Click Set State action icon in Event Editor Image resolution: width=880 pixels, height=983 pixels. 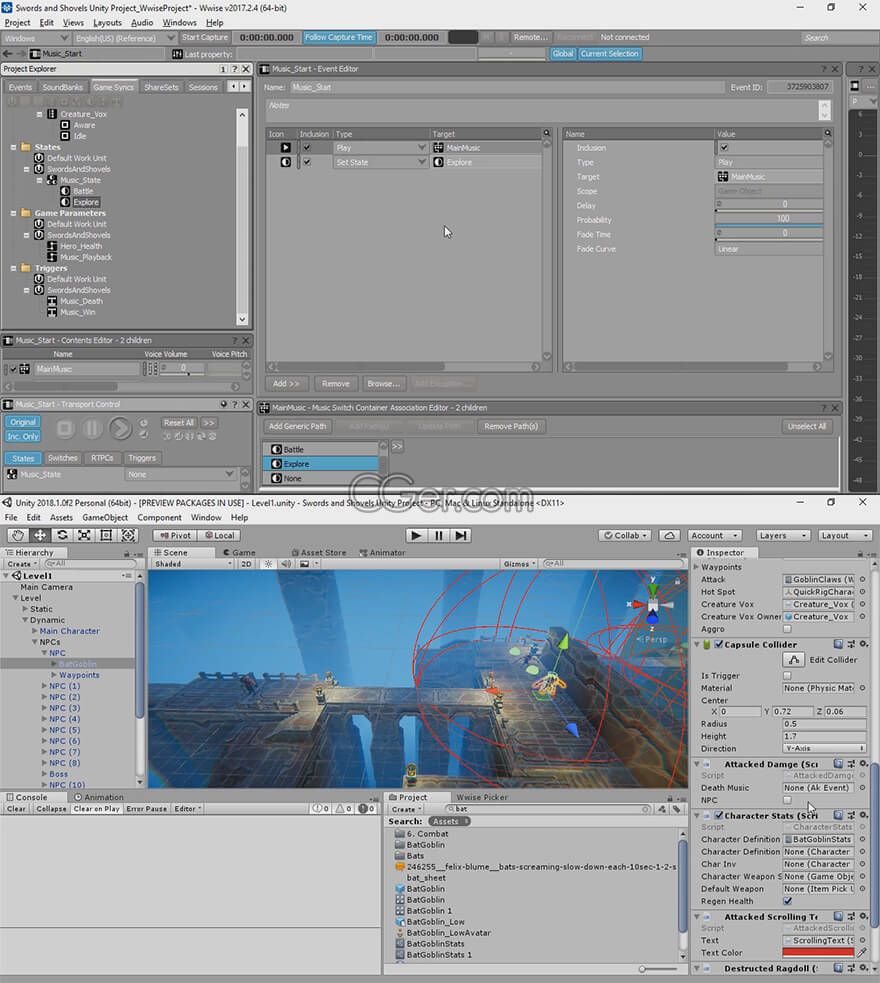285,162
